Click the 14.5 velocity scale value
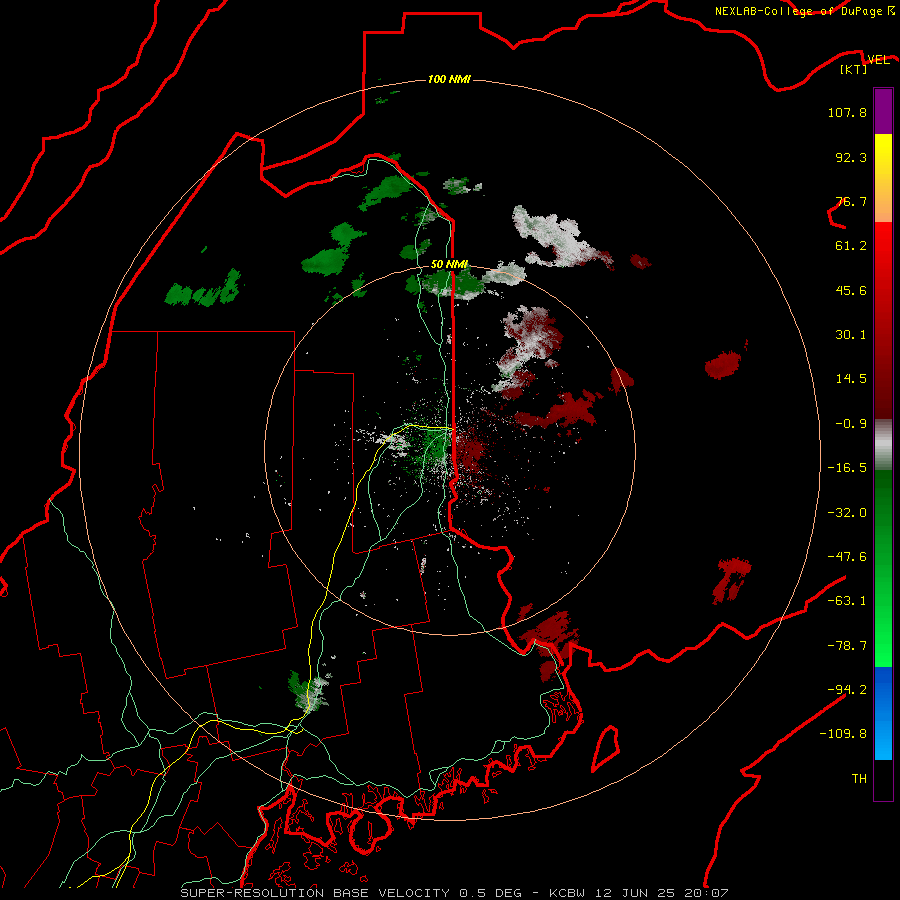Image resolution: width=900 pixels, height=900 pixels. coord(851,379)
